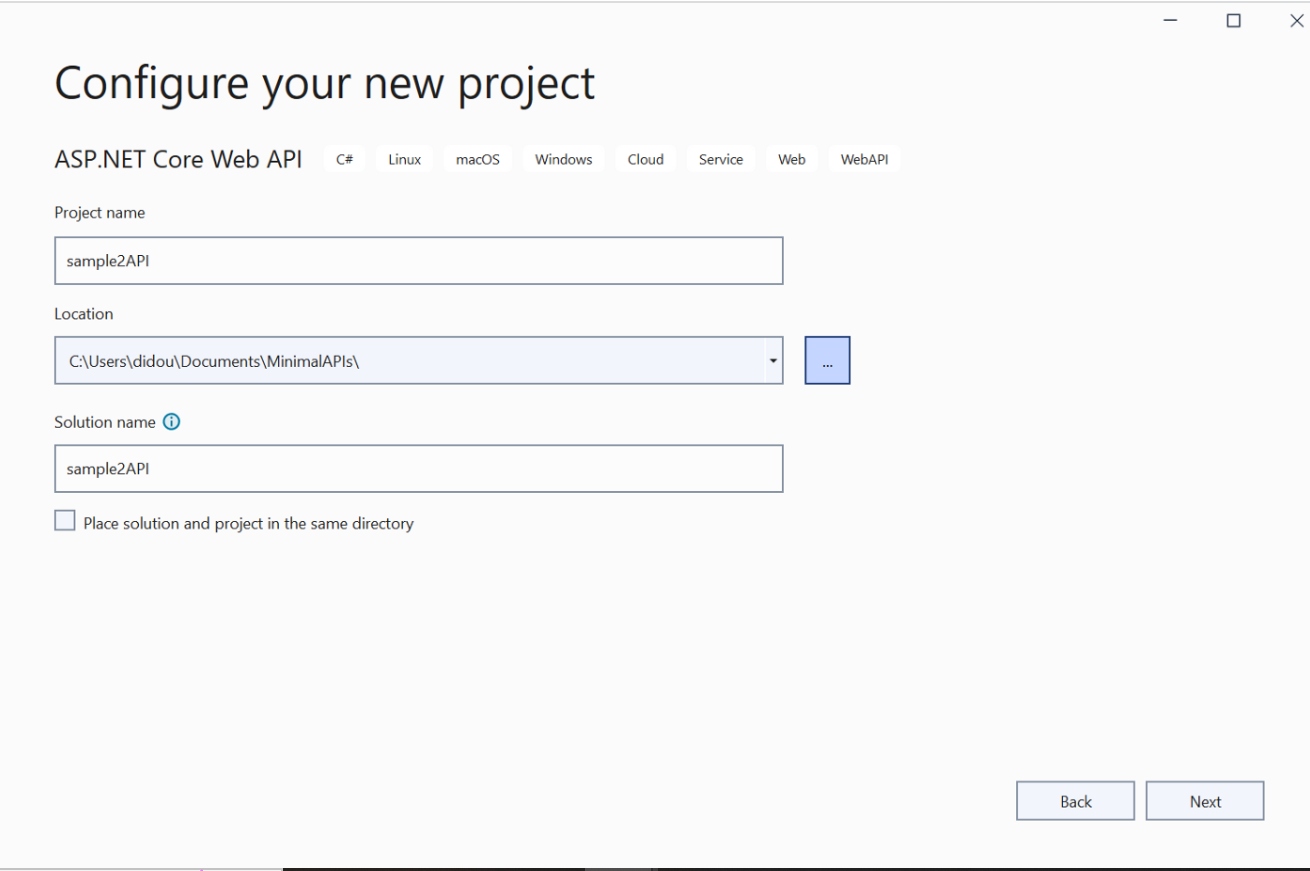Screen dimensions: 1310x871
Task: Click the Web tag
Action: tap(791, 160)
